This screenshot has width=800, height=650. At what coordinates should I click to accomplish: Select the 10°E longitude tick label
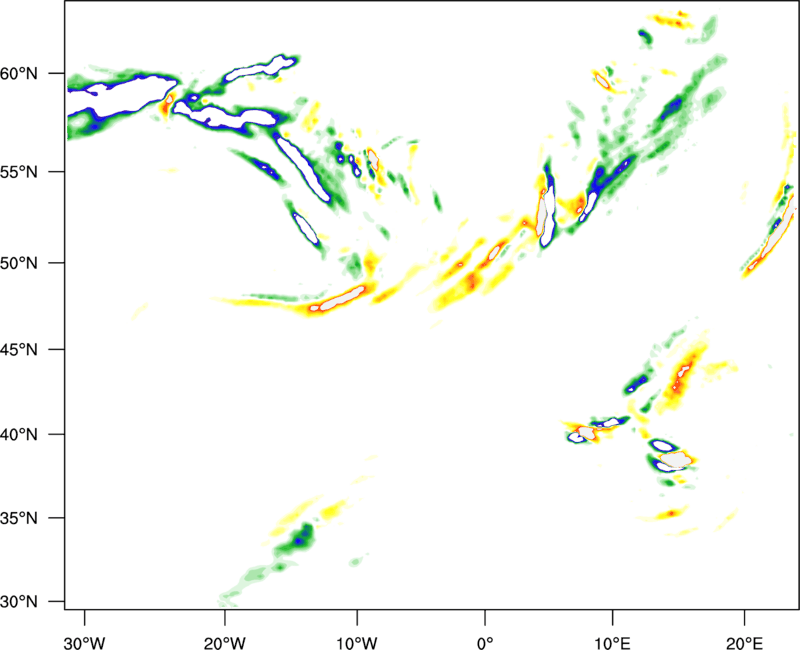[611, 640]
